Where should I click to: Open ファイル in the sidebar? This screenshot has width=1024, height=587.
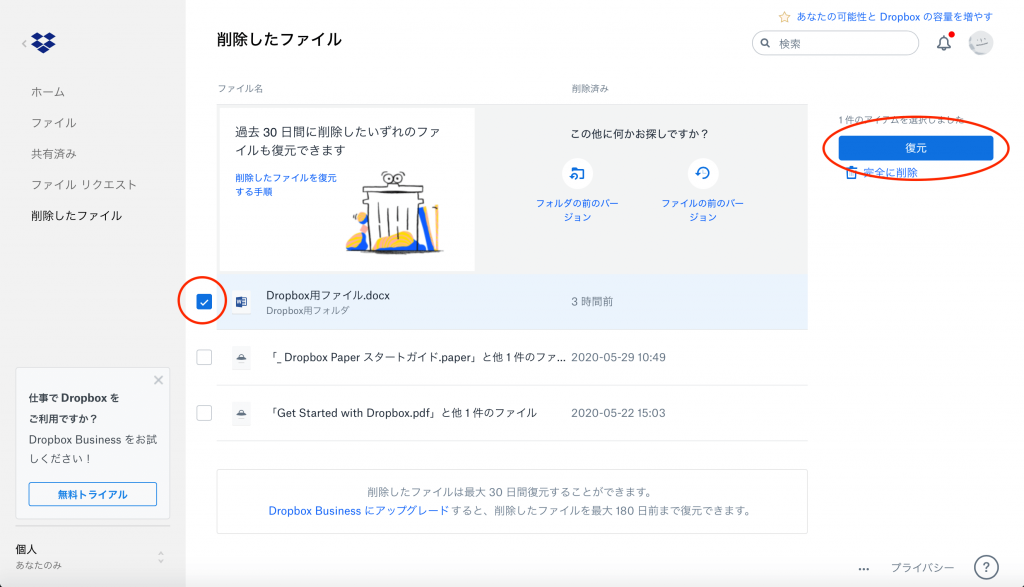(54, 123)
